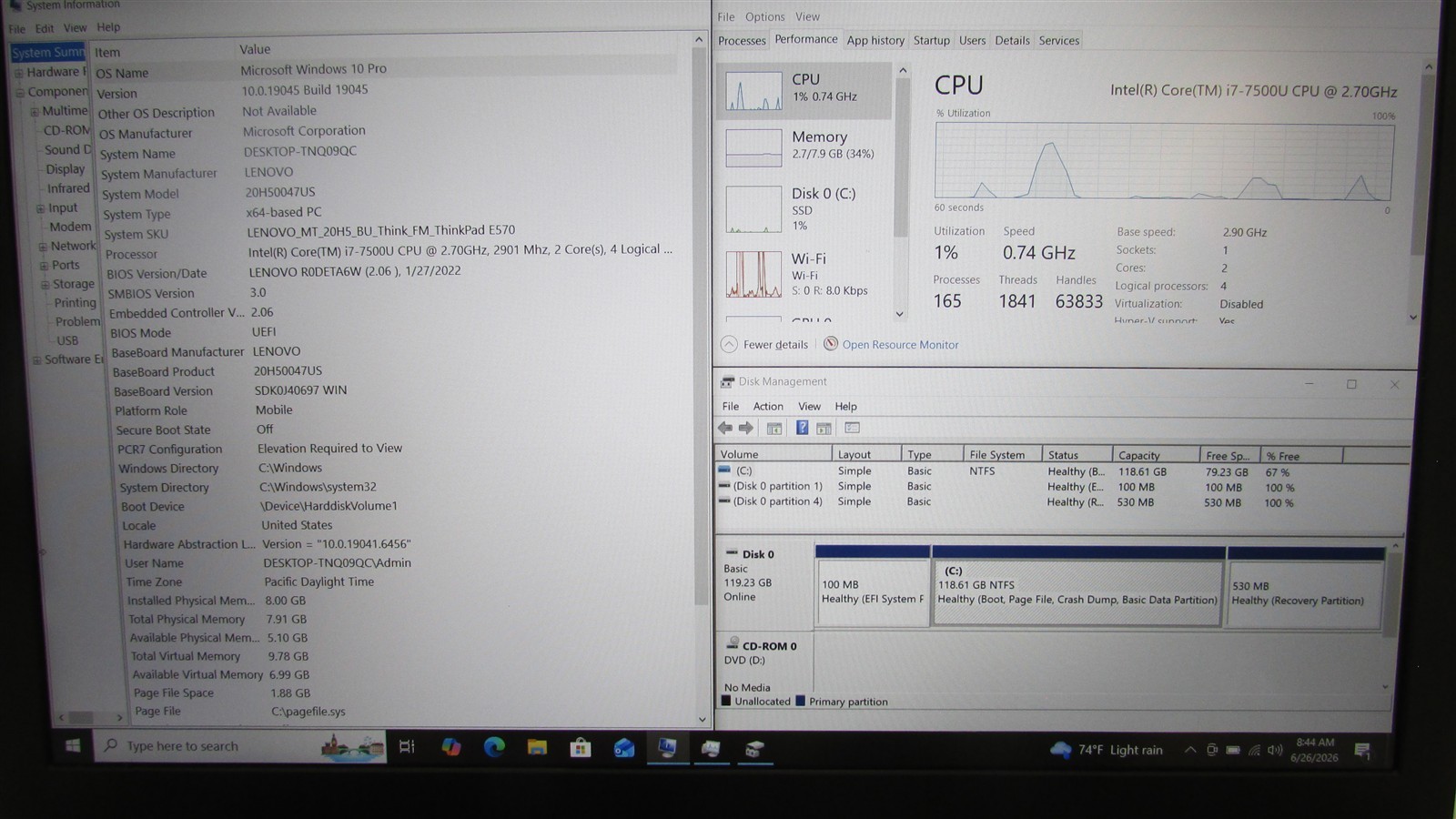Select System Summary in the tree
Image resolution: width=1456 pixels, height=819 pixels.
pos(49,52)
